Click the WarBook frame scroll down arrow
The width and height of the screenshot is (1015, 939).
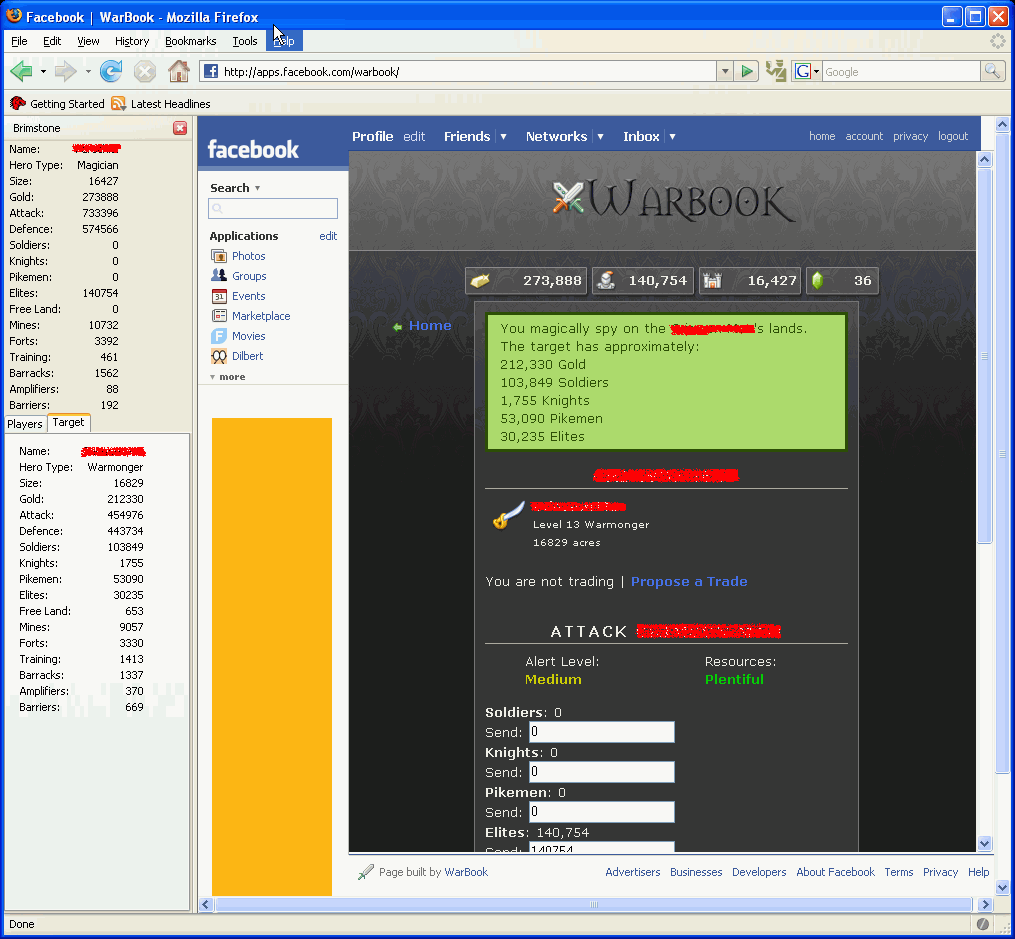pos(985,843)
